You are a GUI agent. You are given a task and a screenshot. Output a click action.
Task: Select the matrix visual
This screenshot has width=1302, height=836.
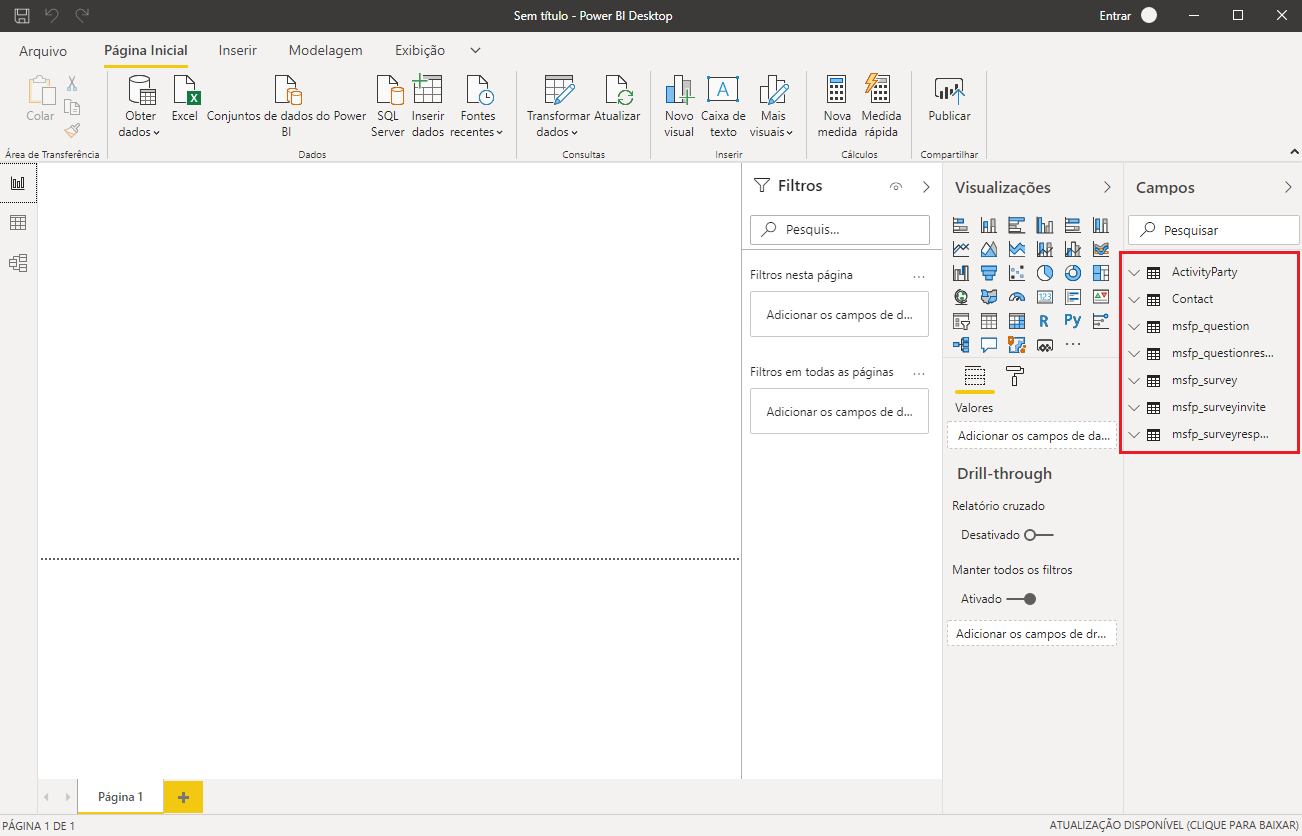(x=1017, y=321)
